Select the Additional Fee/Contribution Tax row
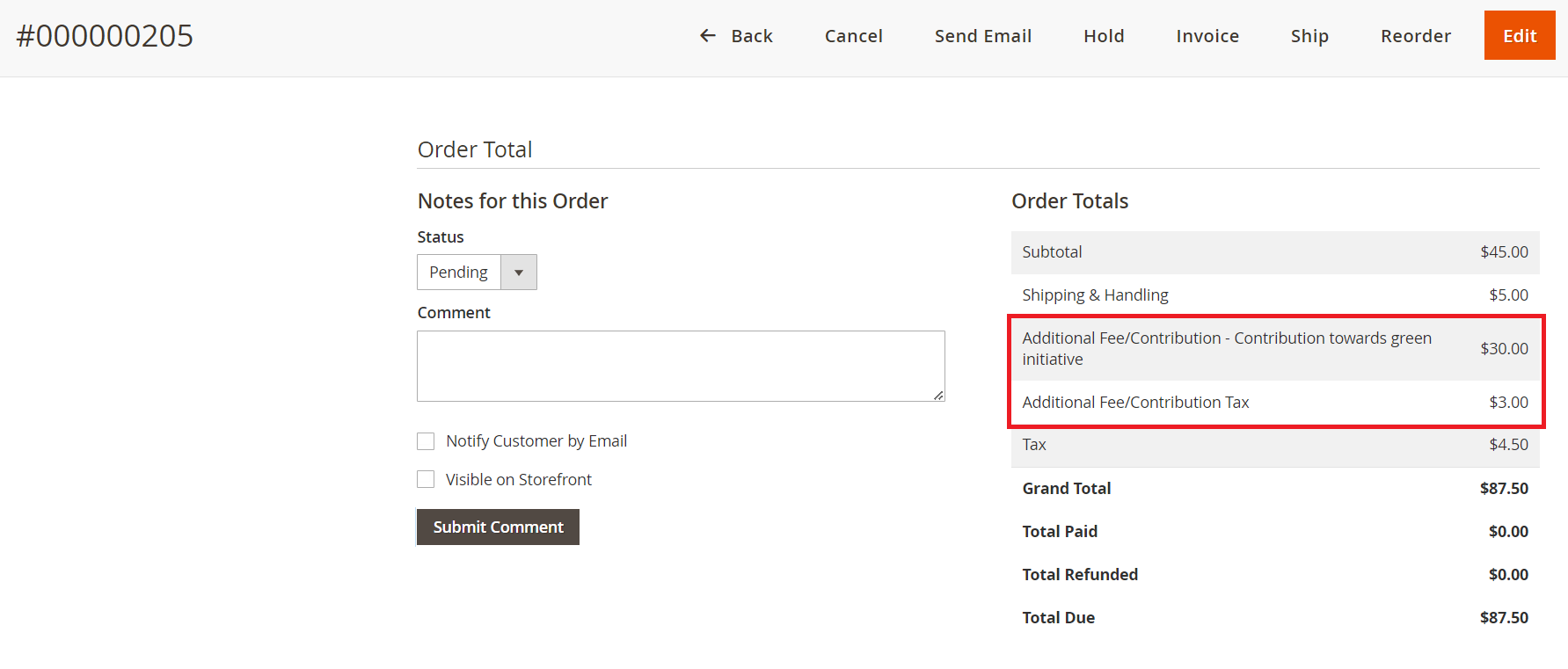 click(1274, 402)
